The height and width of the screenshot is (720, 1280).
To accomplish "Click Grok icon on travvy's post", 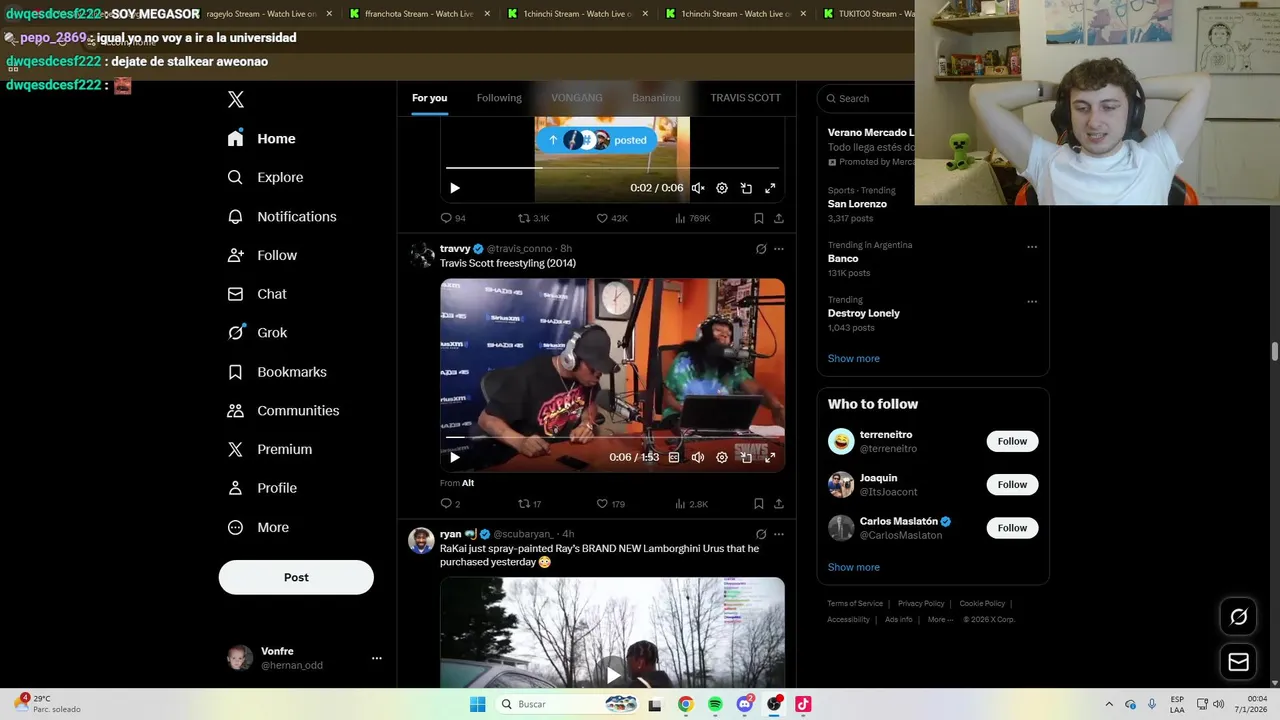I will click(x=761, y=249).
